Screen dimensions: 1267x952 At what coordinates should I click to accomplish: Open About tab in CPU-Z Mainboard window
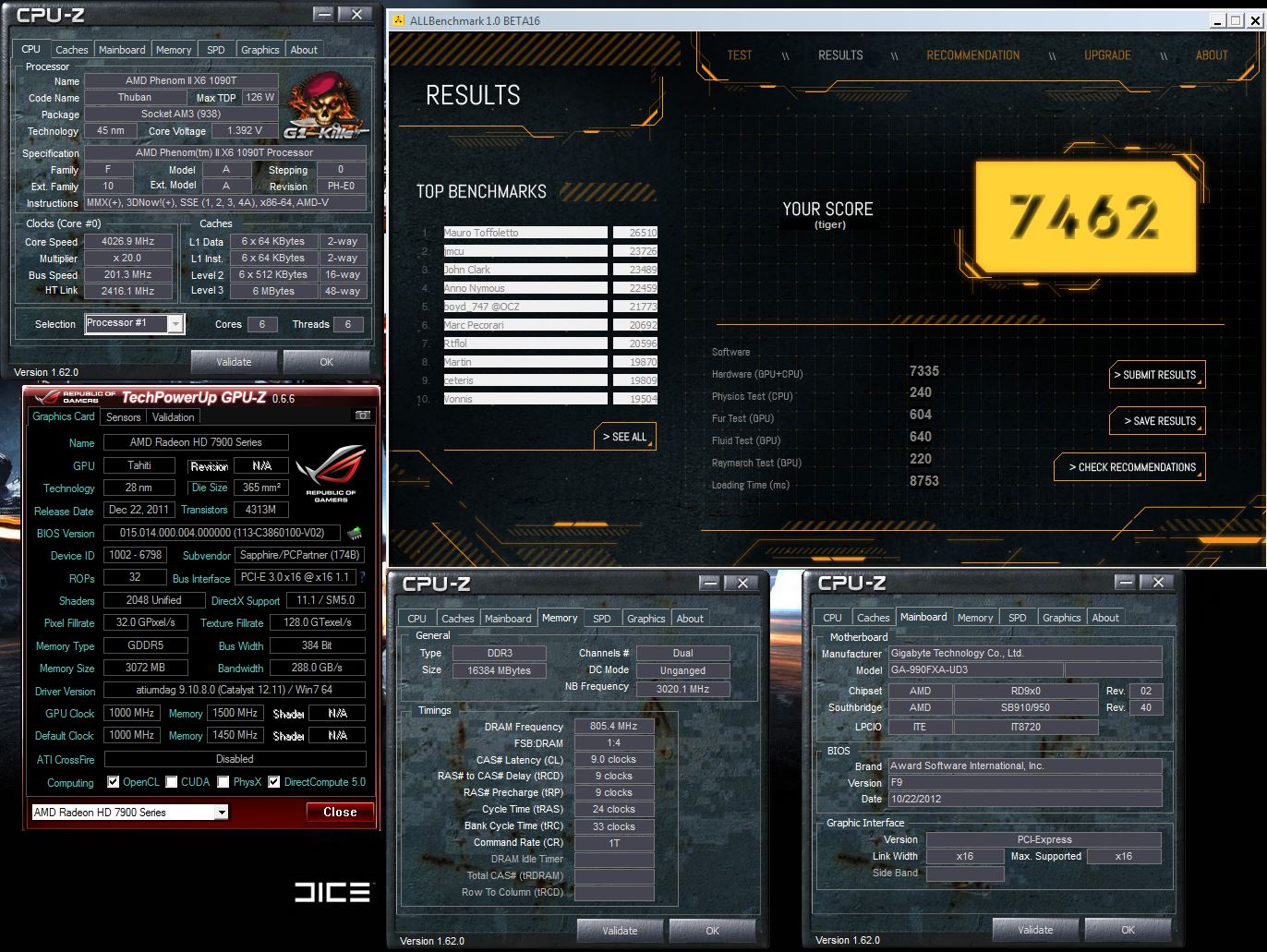tap(1105, 618)
